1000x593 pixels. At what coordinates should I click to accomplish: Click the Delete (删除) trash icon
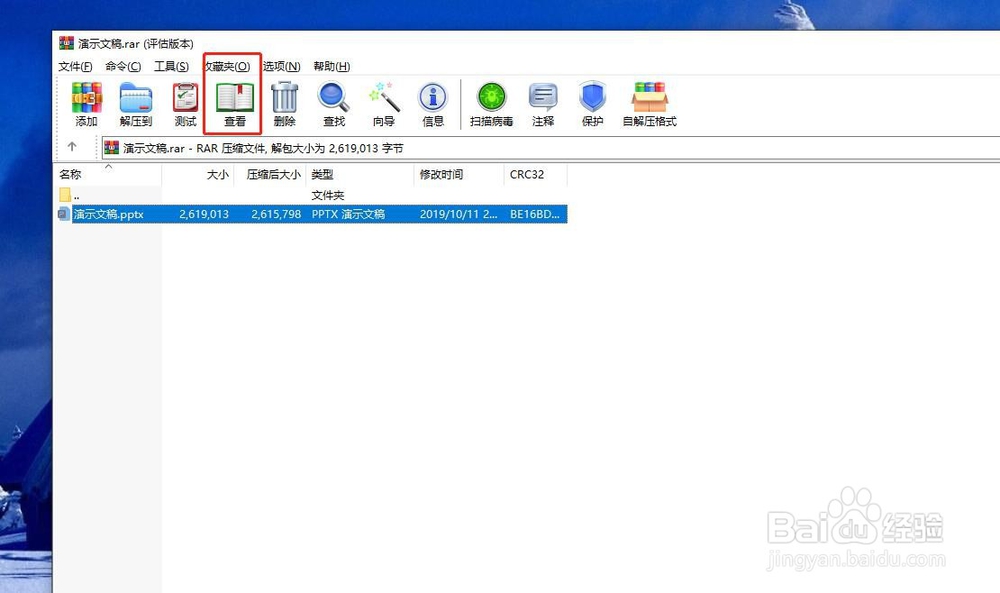284,104
